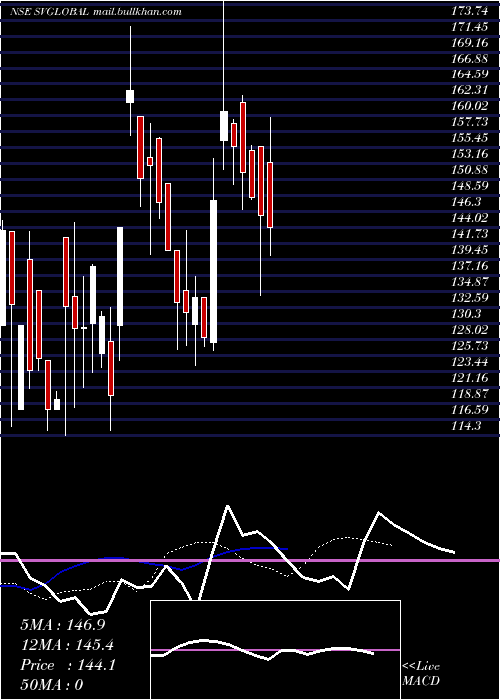This screenshot has height=700, width=500.
Task: Click the 139.45 price axis label
Action: point(470,250)
